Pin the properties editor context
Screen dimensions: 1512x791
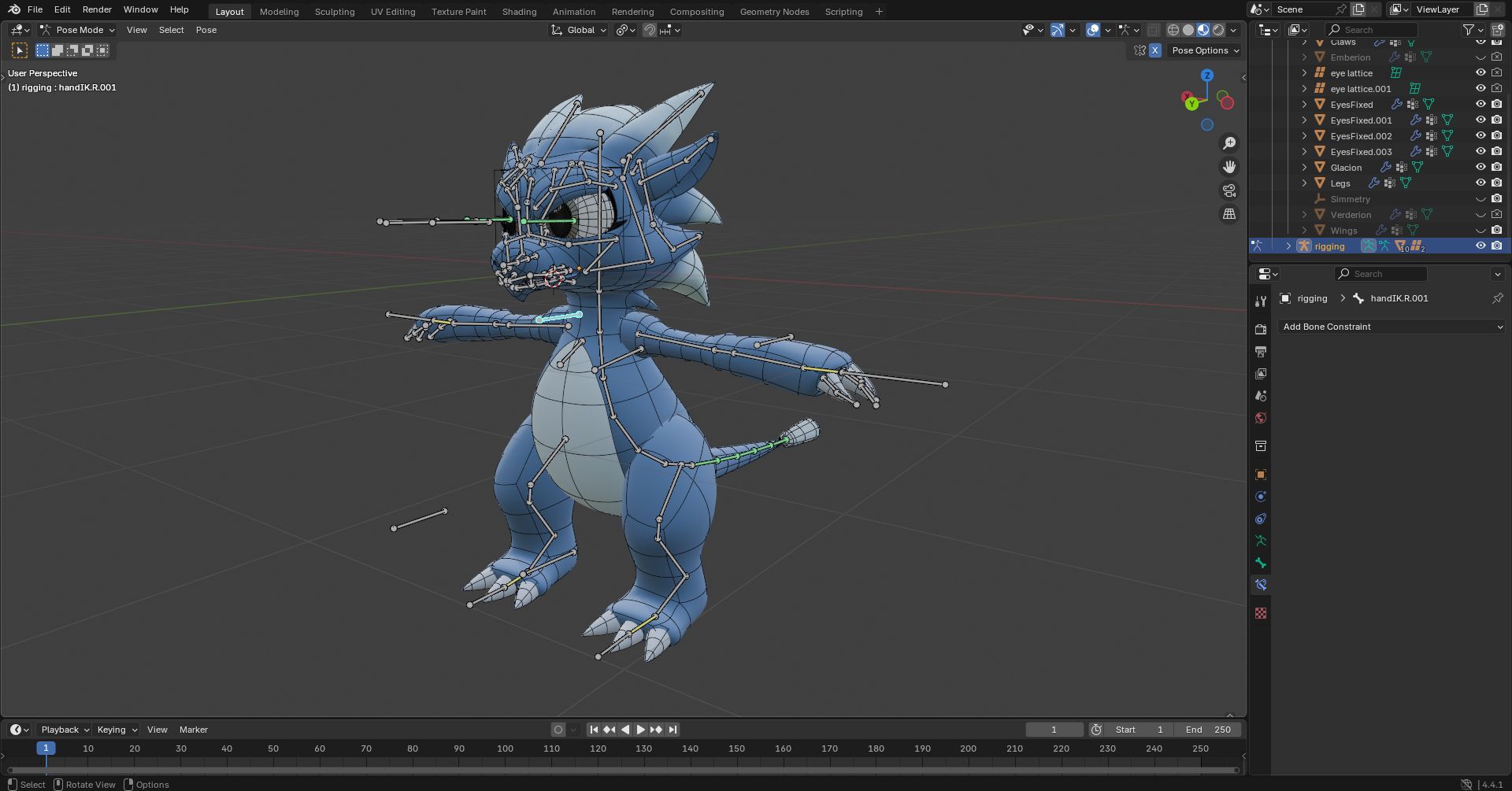1497,298
